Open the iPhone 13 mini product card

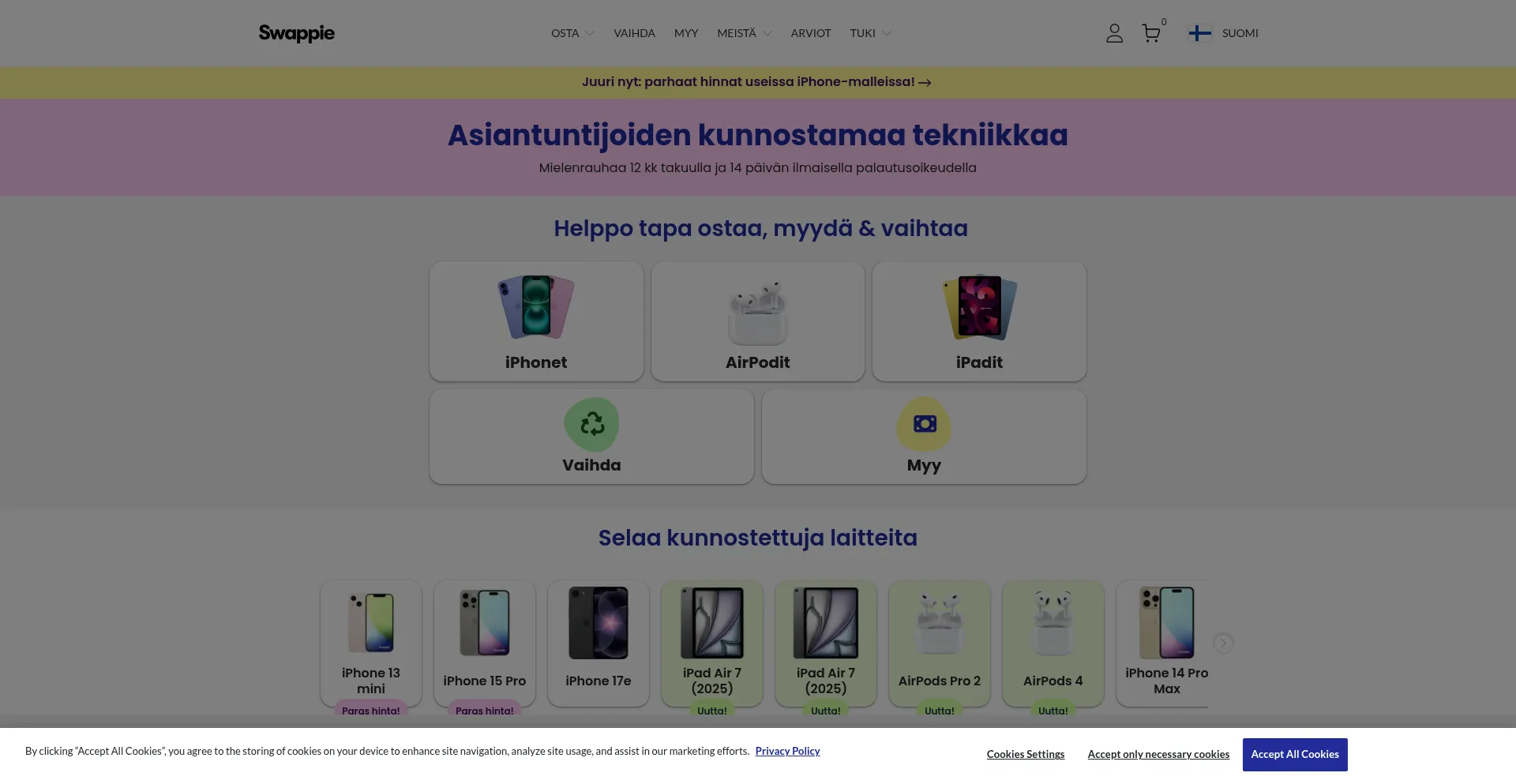click(x=371, y=643)
